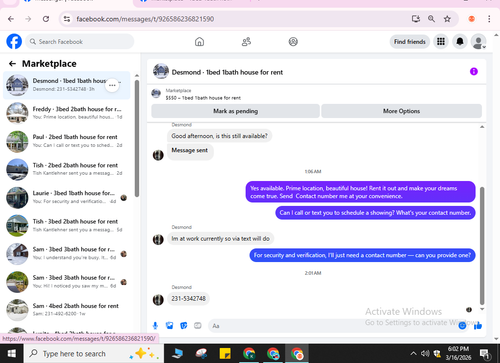The height and width of the screenshot is (363, 500).
Task: Open Tish 3bed 2bath house conversation
Action: 67,226
